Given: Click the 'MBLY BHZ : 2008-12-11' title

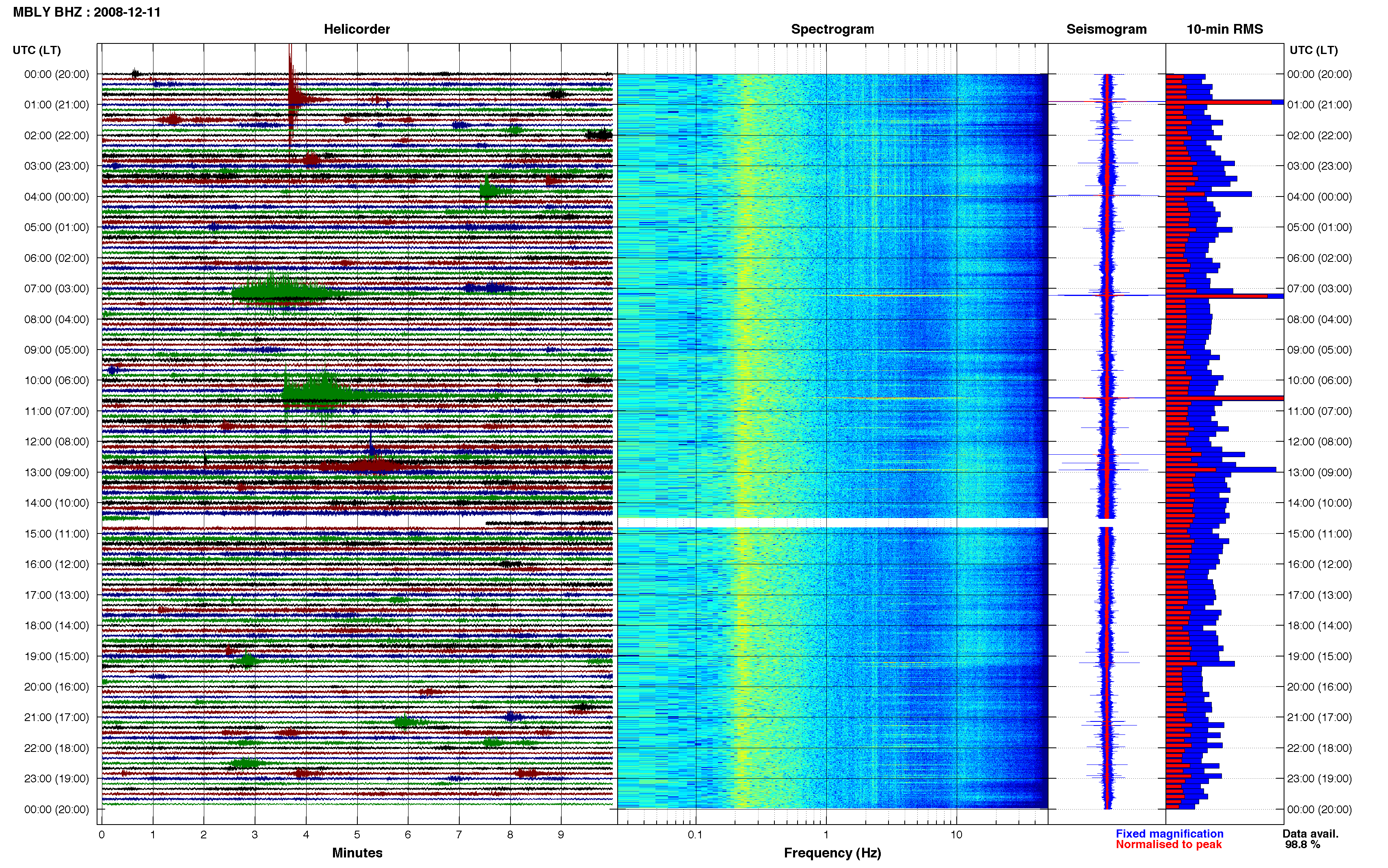Looking at the screenshot, I should [86, 12].
